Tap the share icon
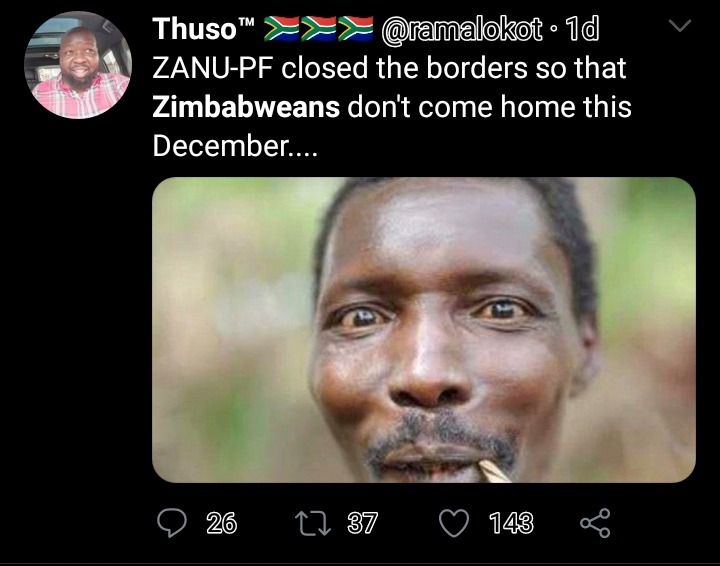 (x=595, y=523)
